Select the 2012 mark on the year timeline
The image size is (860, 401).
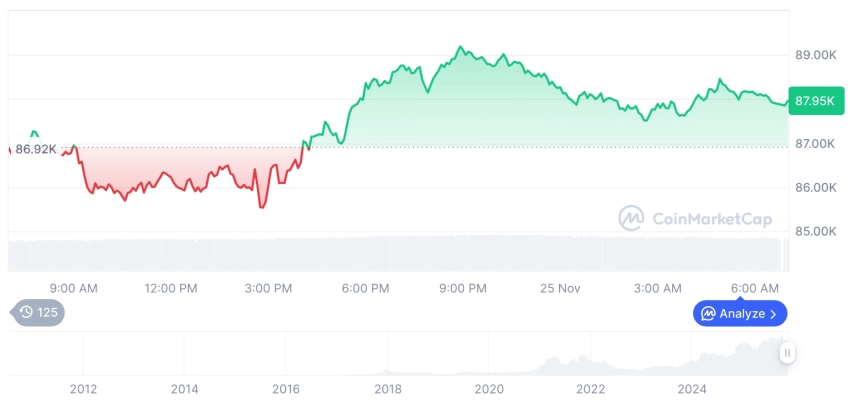click(83, 389)
